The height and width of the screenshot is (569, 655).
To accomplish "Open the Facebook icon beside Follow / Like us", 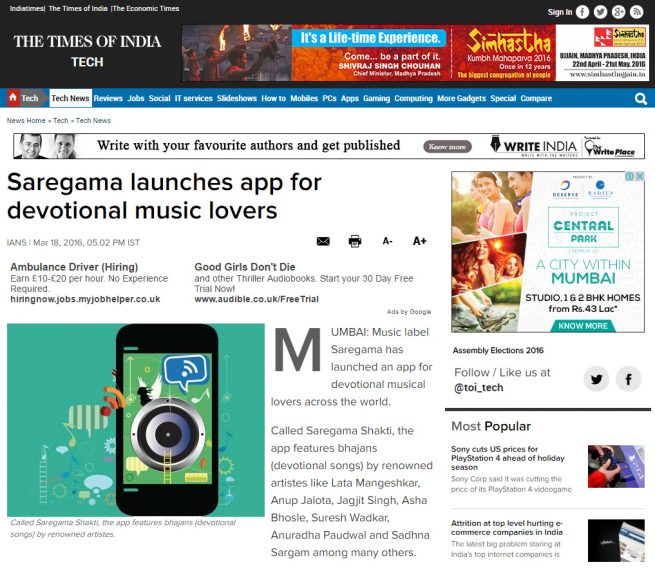I will point(628,379).
